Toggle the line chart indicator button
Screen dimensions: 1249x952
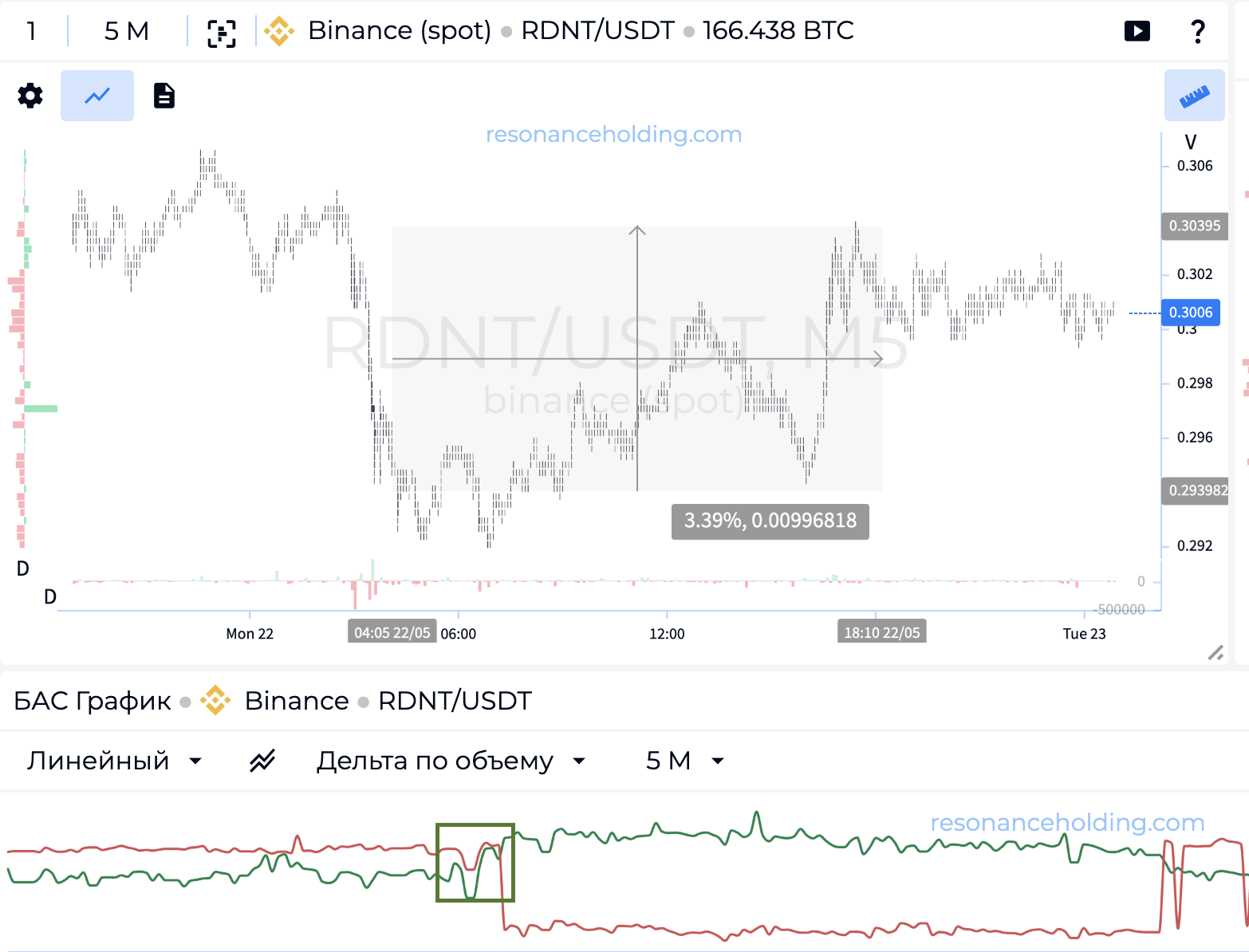click(97, 96)
